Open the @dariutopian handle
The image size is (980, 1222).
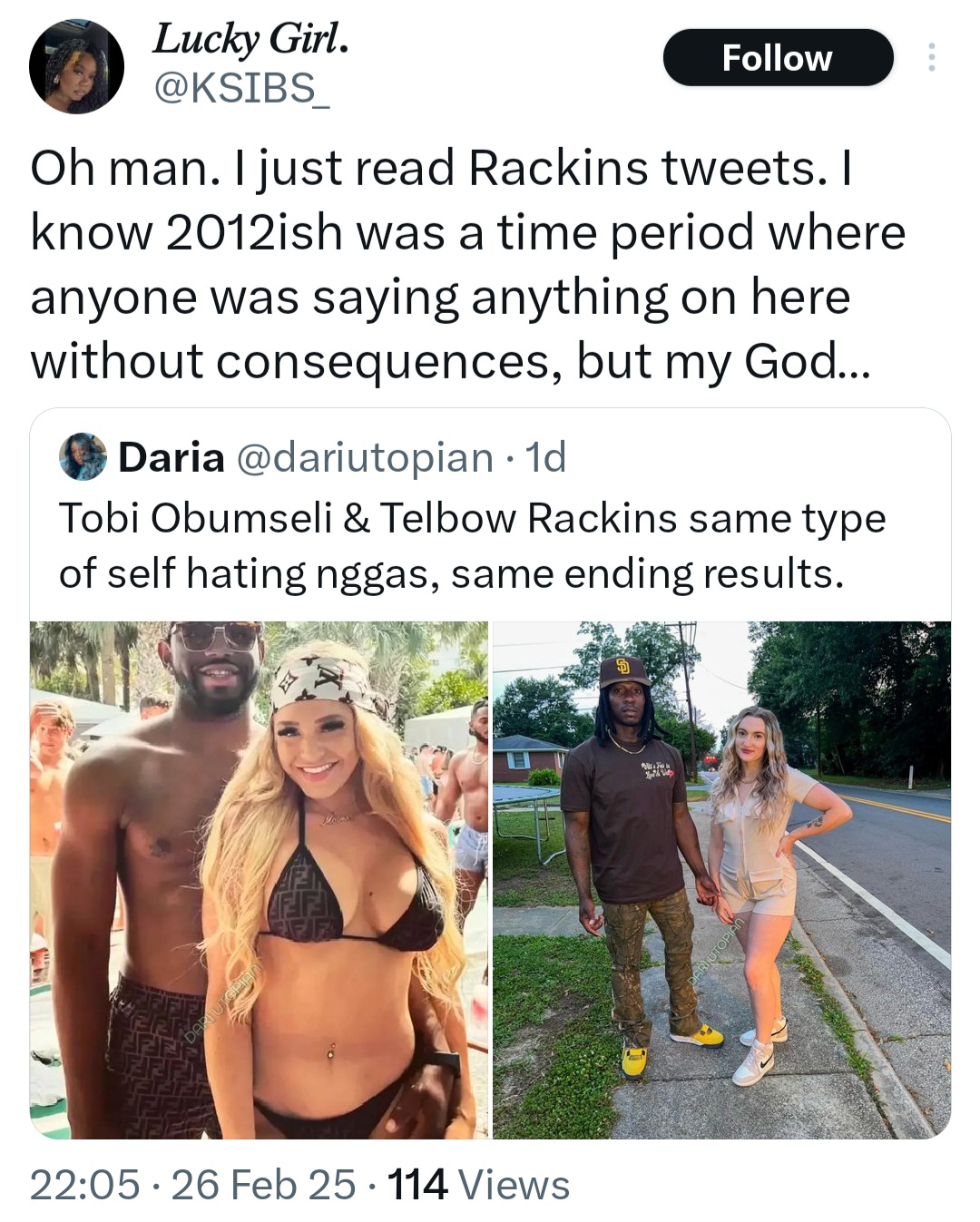[365, 457]
